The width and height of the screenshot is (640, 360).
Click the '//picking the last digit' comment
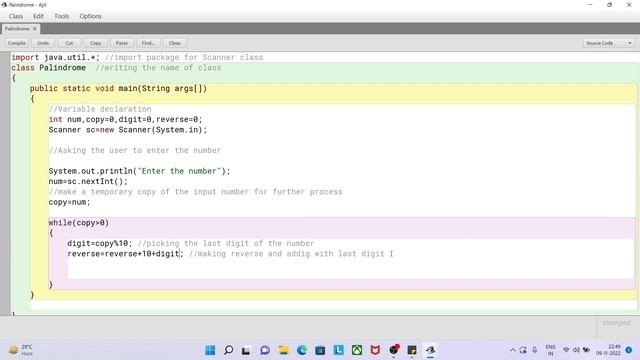(x=226, y=243)
